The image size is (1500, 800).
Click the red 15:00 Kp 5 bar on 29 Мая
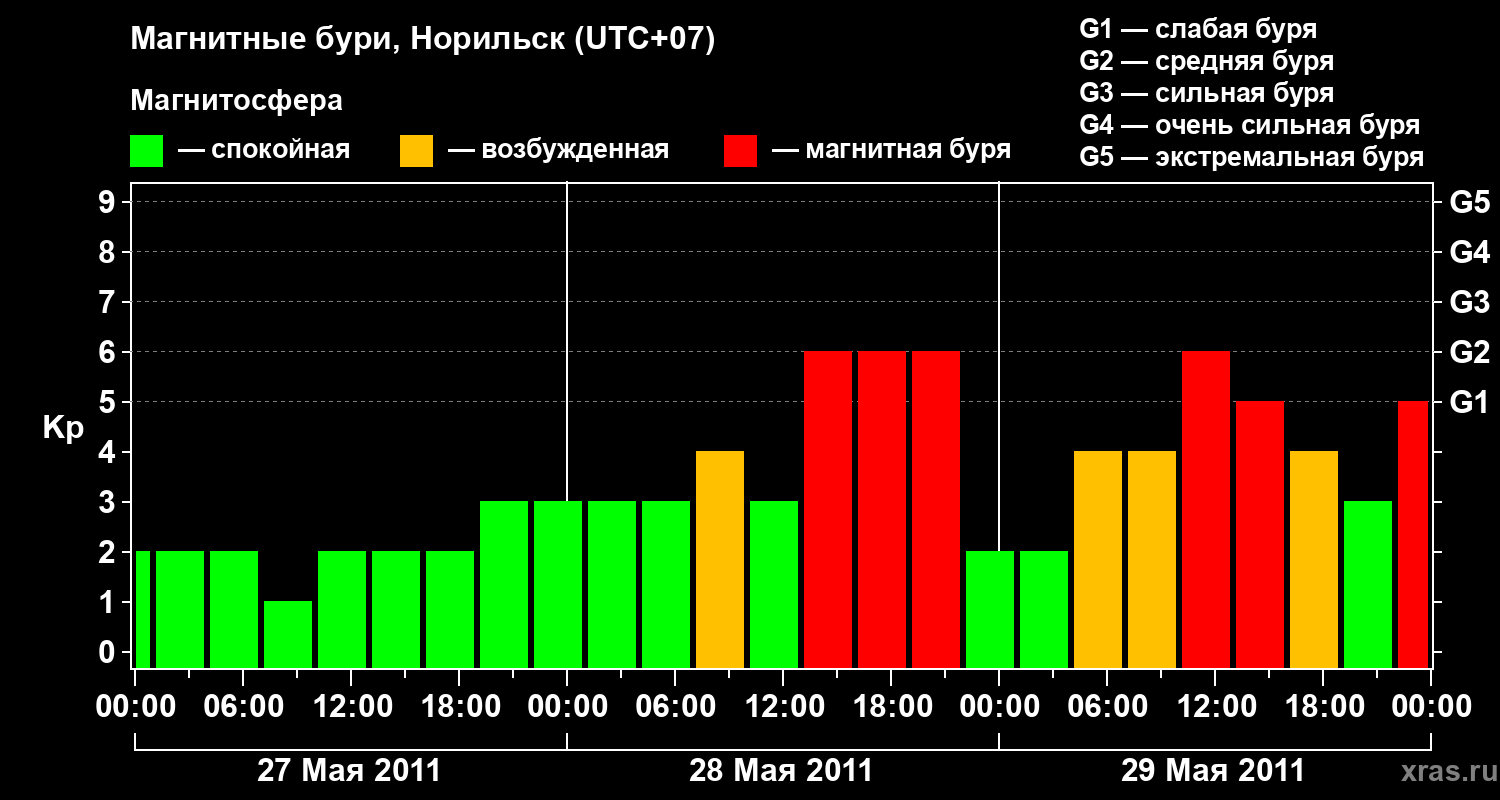pos(1260,534)
